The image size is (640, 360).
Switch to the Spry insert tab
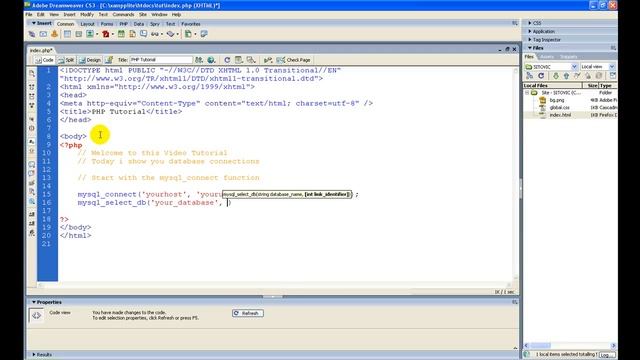[x=155, y=24]
